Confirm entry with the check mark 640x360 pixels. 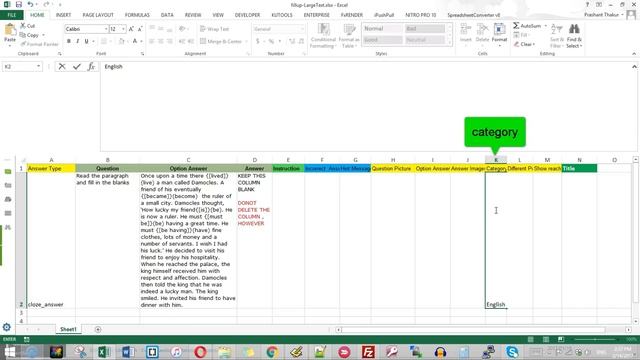coord(77,67)
